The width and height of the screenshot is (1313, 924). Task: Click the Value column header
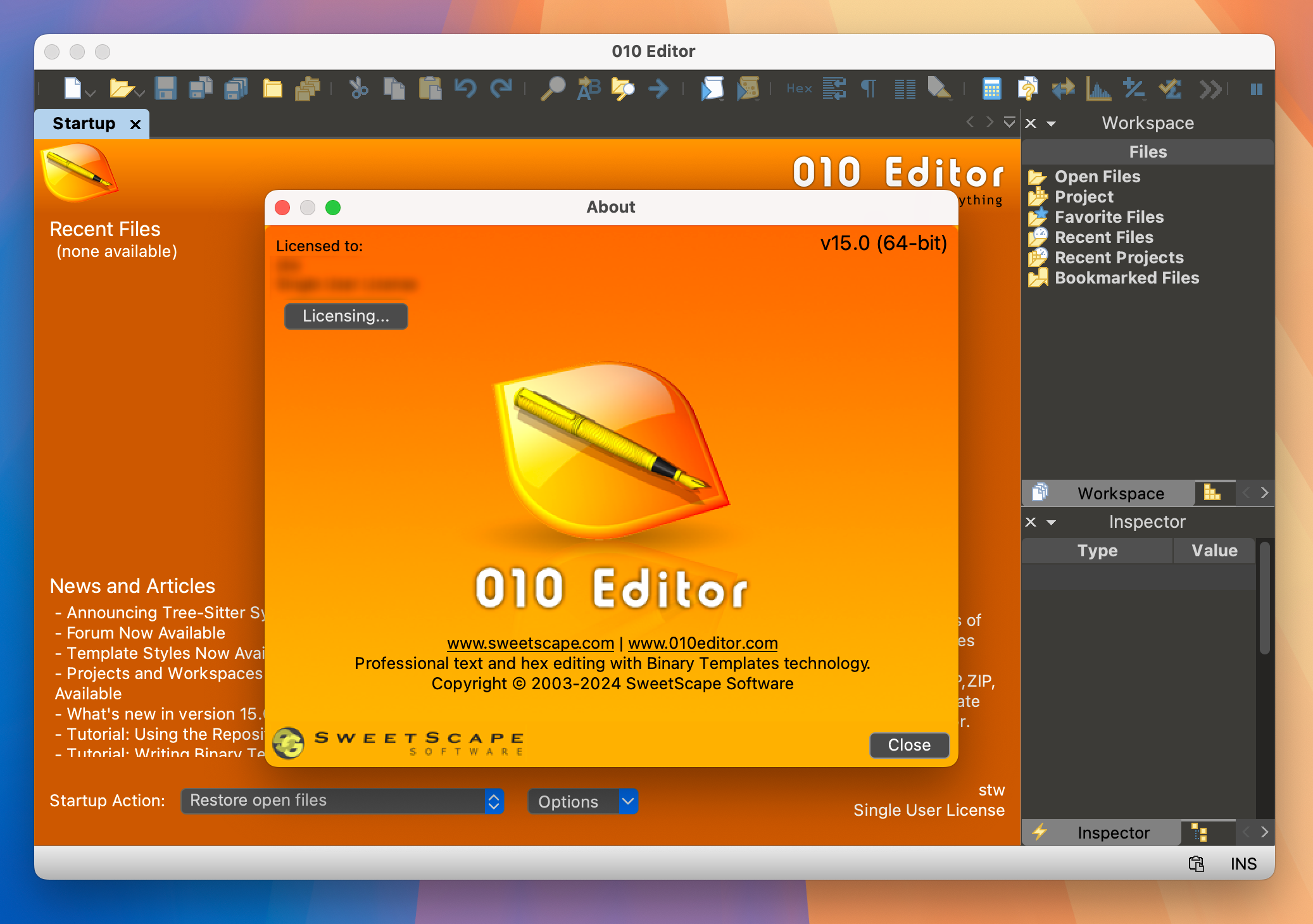coord(1214,551)
